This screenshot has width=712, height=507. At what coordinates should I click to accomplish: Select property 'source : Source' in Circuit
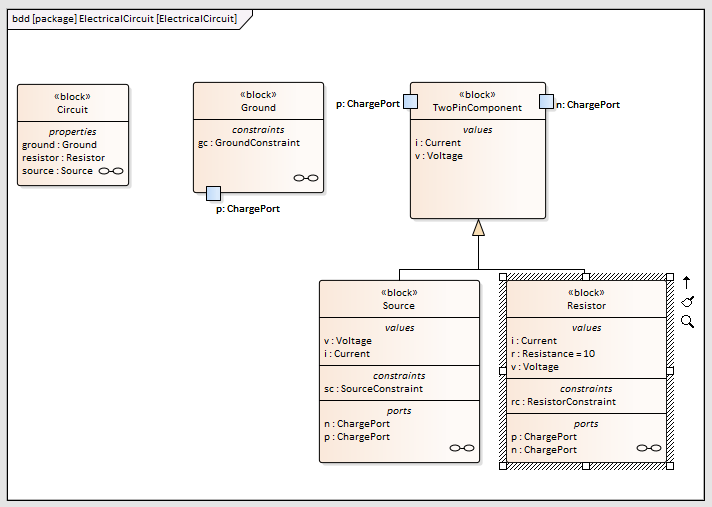click(57, 171)
